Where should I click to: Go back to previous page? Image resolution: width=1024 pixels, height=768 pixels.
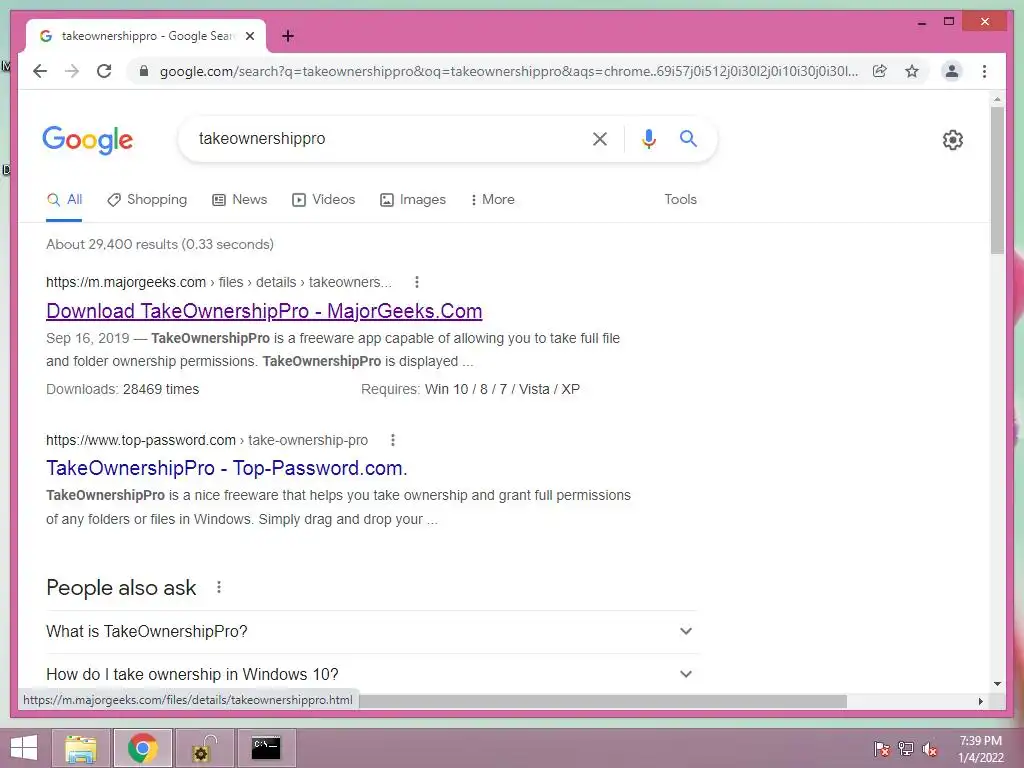(x=40, y=71)
